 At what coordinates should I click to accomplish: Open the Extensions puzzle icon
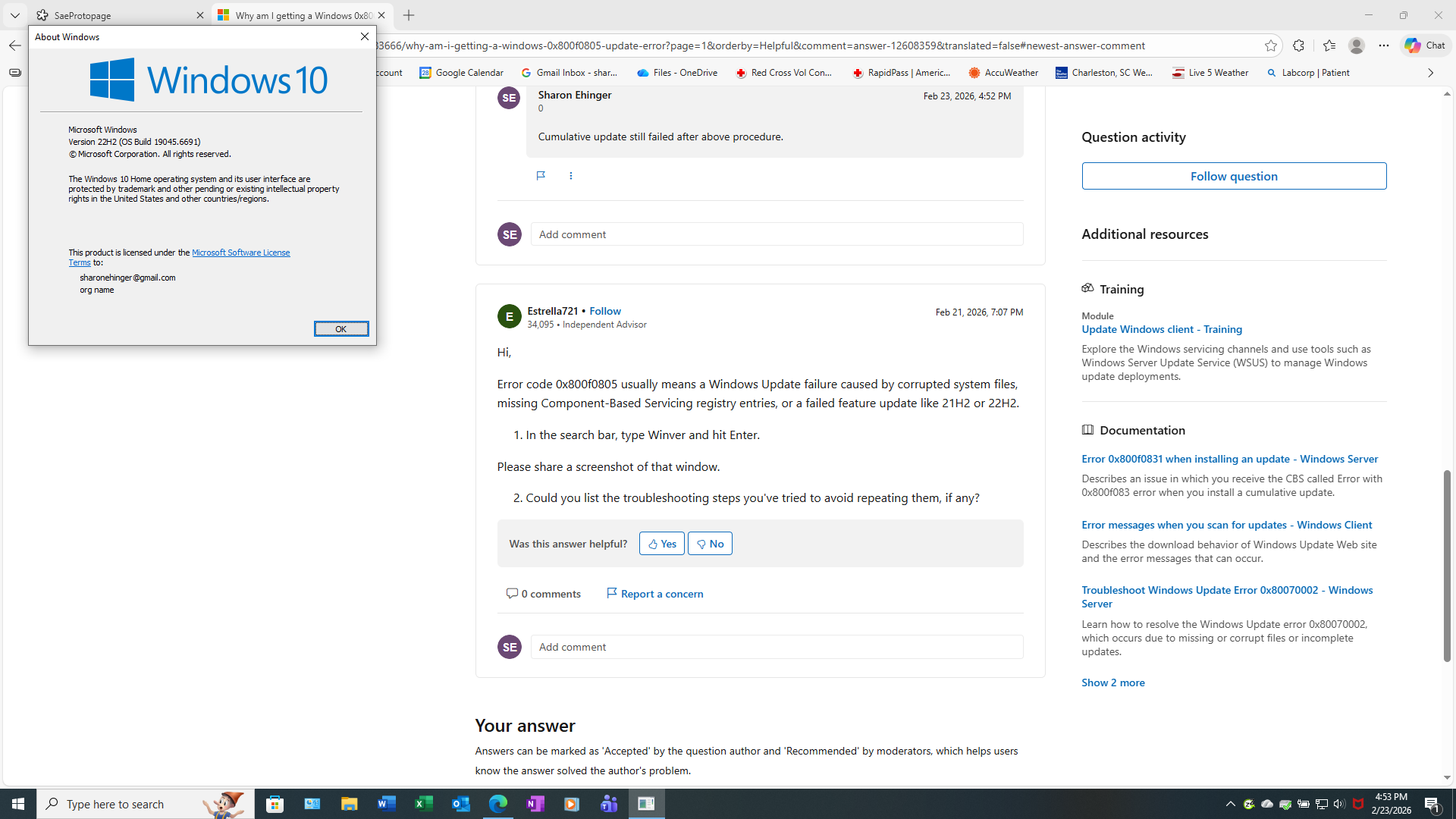point(1298,45)
